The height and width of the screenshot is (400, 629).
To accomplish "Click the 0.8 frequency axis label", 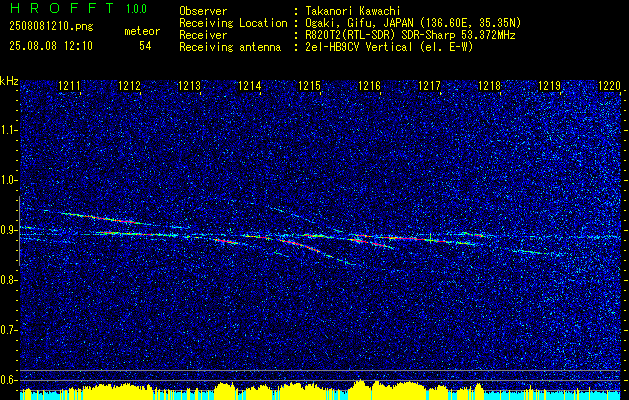I will pos(8,280).
